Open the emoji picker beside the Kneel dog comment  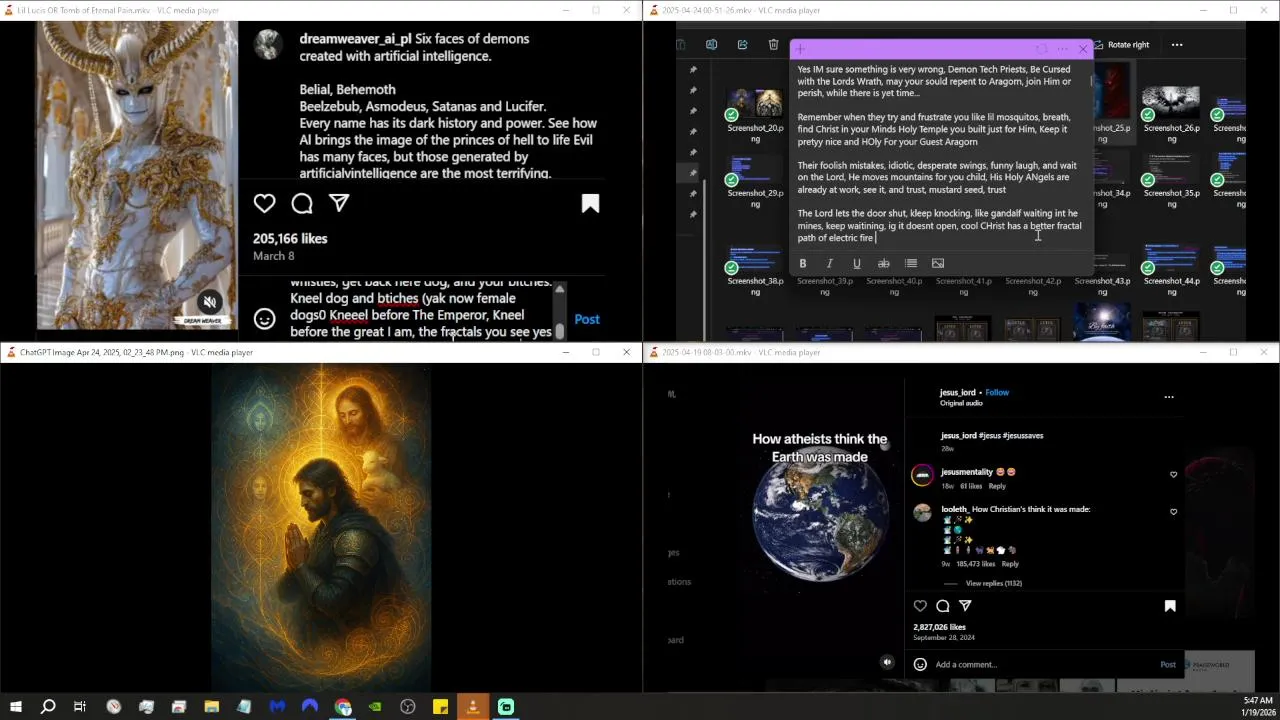[x=264, y=319]
